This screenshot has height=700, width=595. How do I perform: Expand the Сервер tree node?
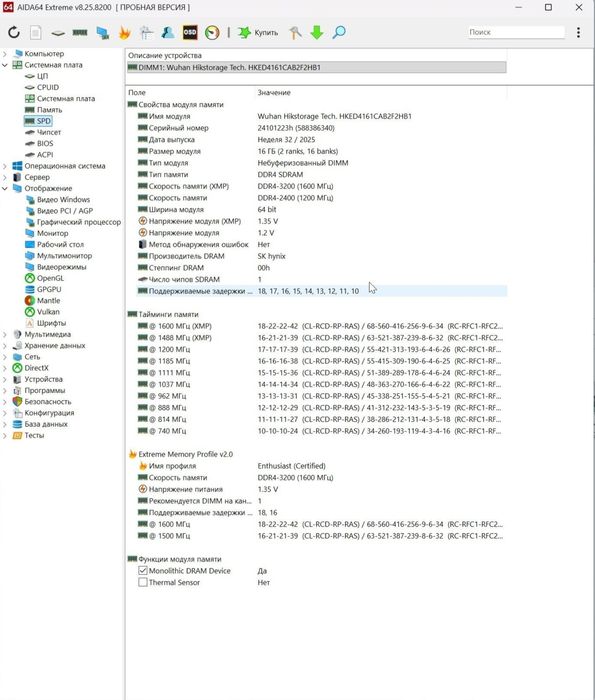click(x=5, y=177)
